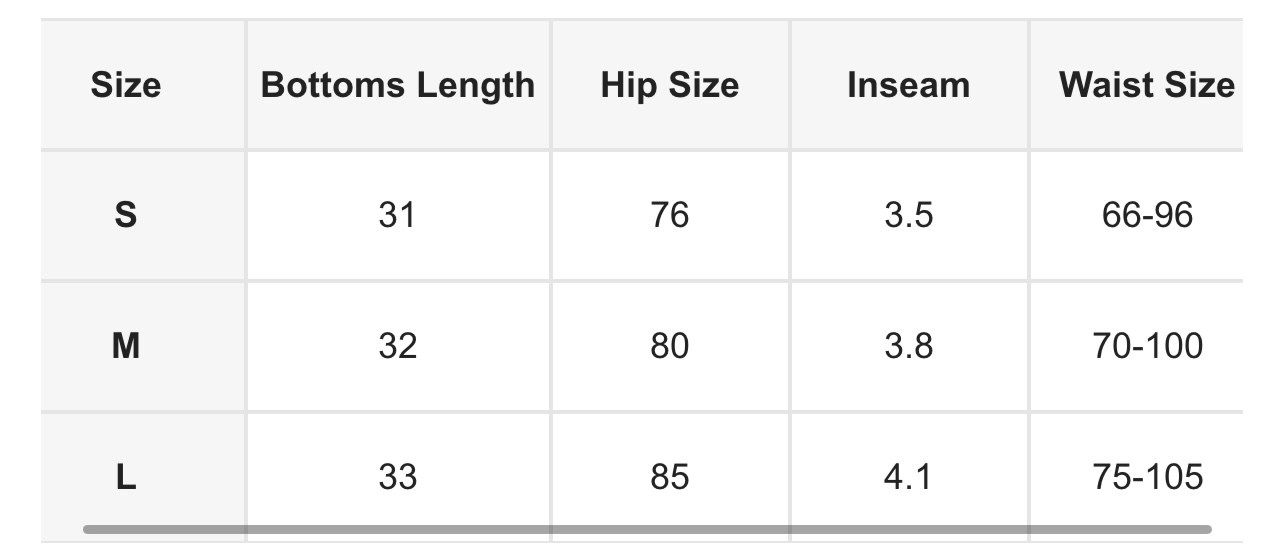The image size is (1284, 544).
Task: Click the Size column header
Action: (125, 85)
